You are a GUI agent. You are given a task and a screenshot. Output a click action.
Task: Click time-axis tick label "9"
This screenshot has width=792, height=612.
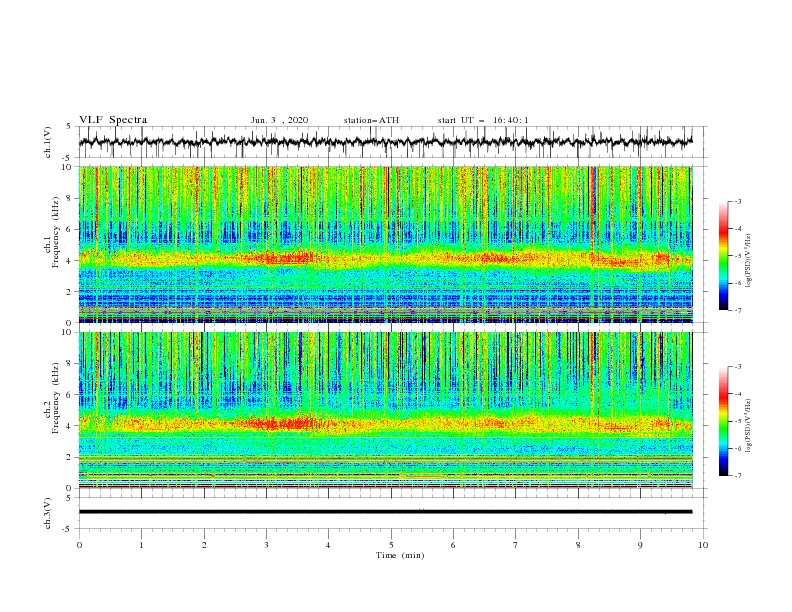coord(640,545)
